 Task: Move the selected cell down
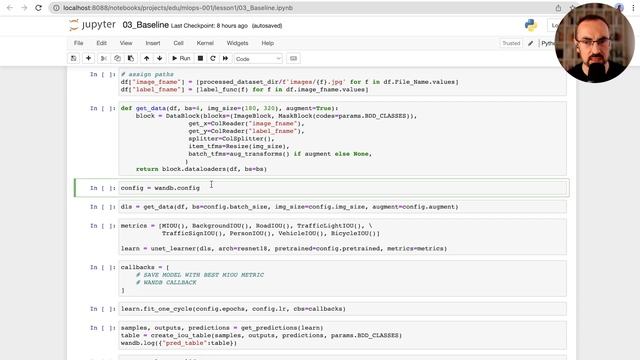click(160, 59)
